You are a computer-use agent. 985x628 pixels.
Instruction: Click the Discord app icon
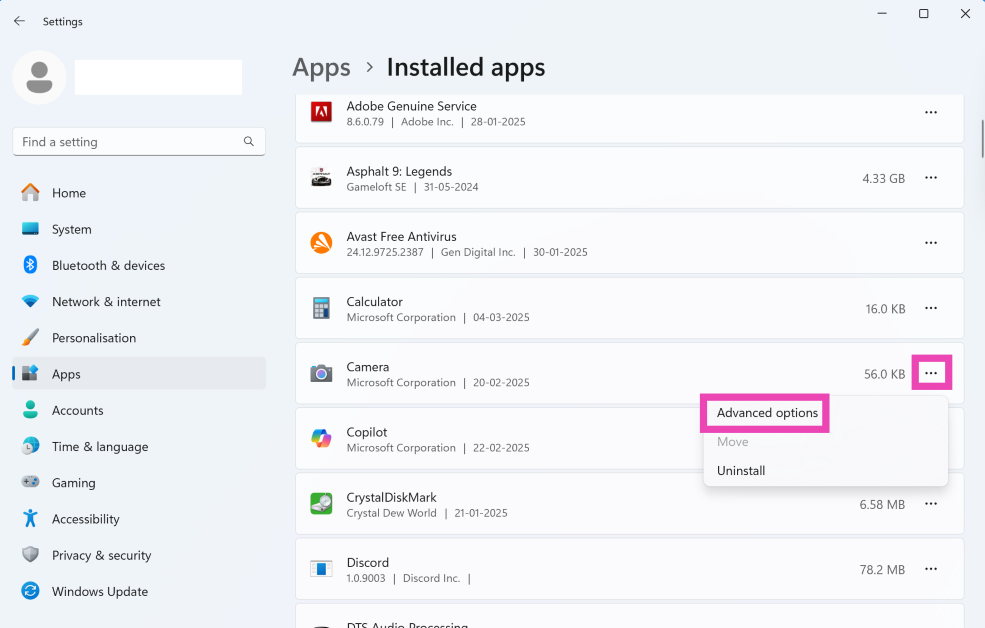[x=321, y=569]
